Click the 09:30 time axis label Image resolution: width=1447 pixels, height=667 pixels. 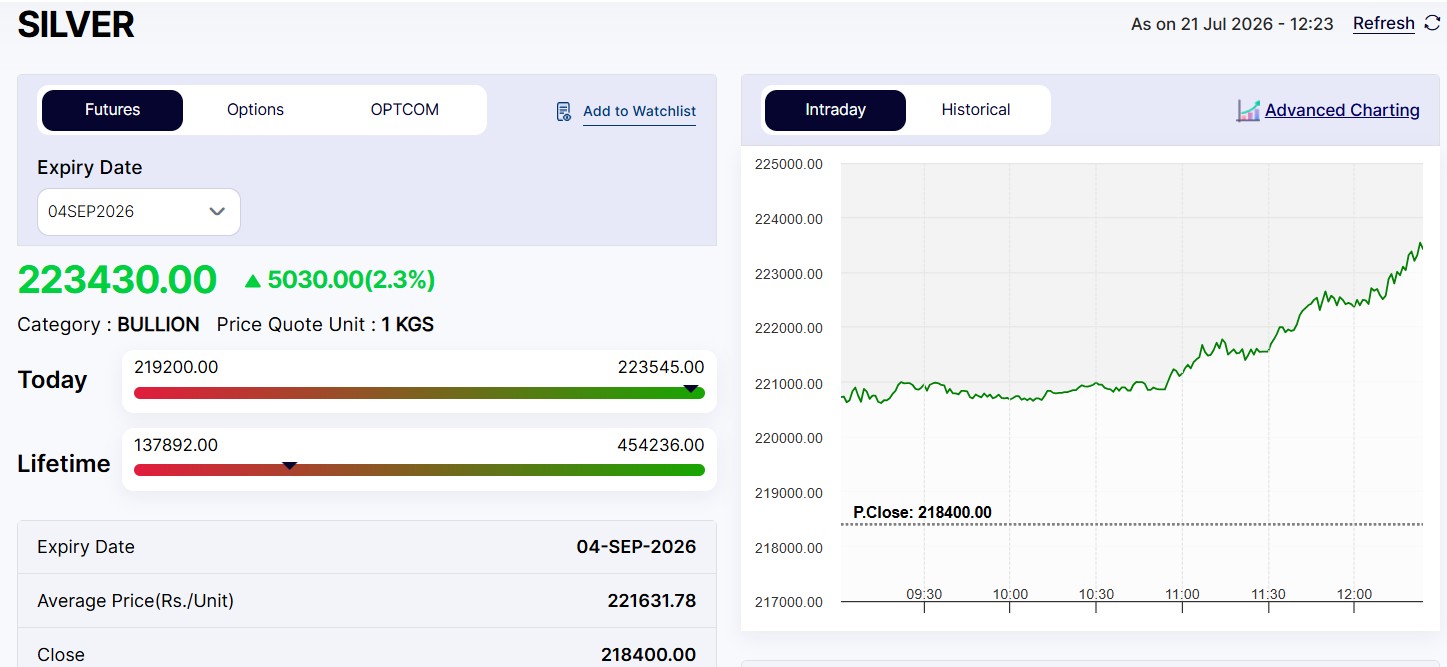[x=924, y=594]
